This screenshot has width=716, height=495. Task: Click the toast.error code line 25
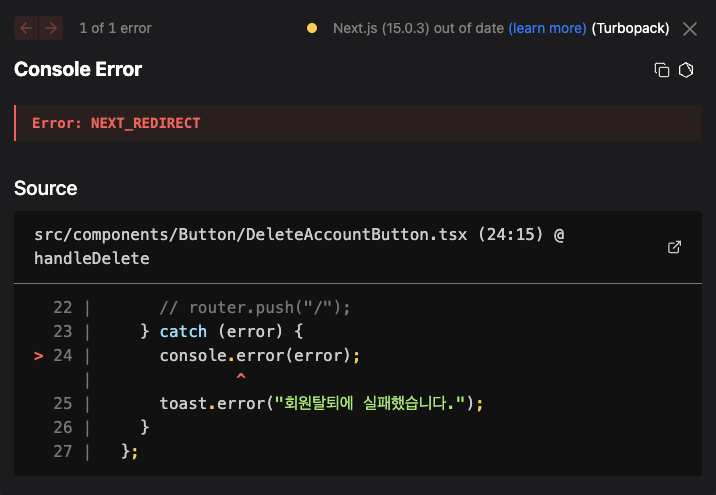click(x=321, y=404)
